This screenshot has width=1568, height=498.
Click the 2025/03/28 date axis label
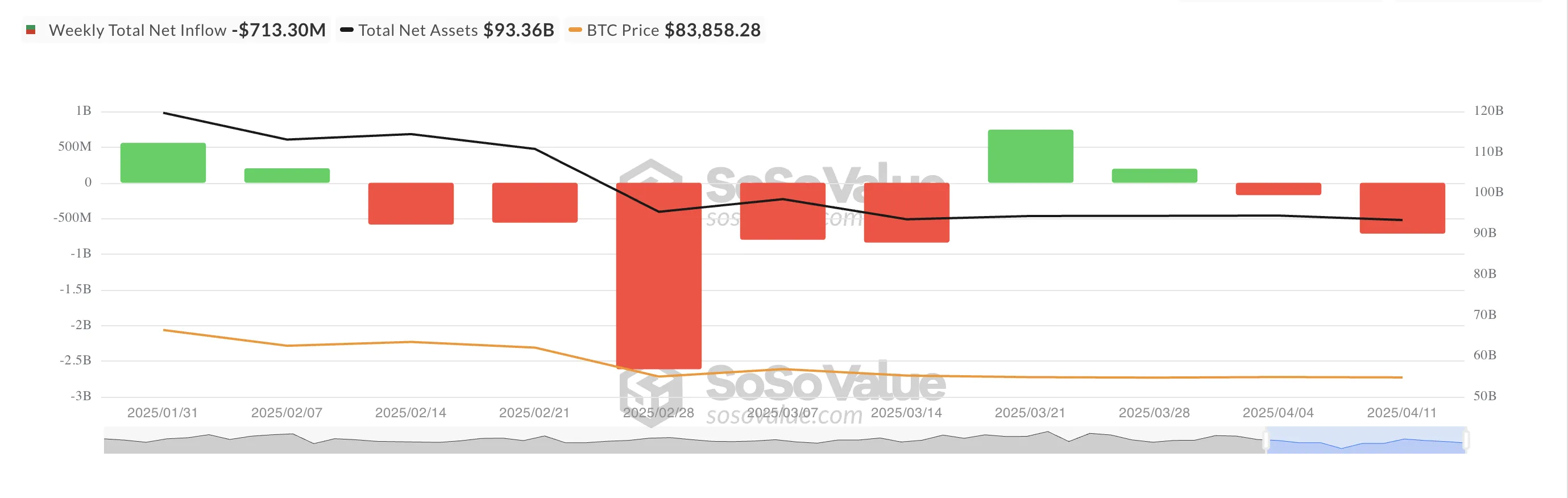pyautogui.click(x=1154, y=413)
